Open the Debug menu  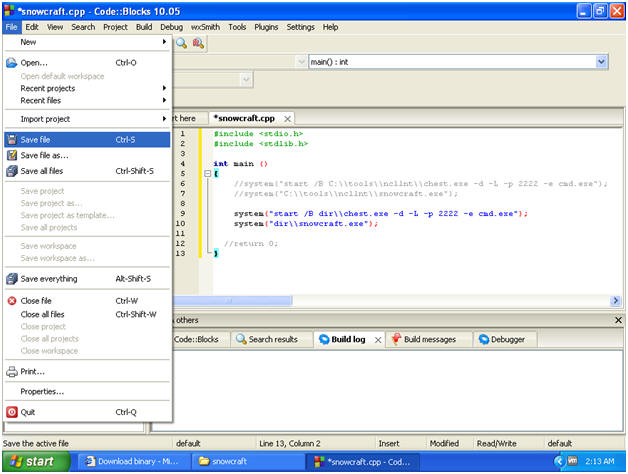tap(171, 27)
